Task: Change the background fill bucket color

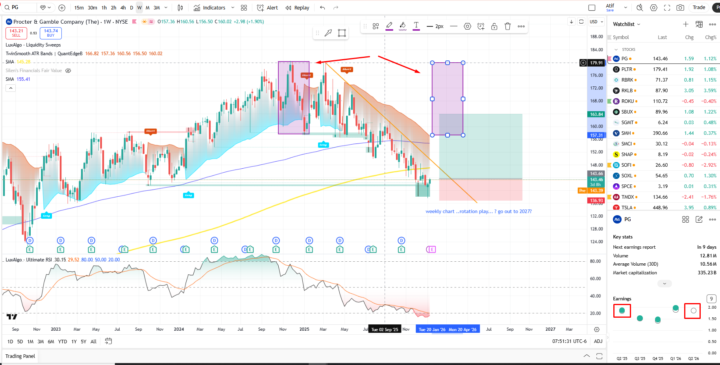Action: 402,26
